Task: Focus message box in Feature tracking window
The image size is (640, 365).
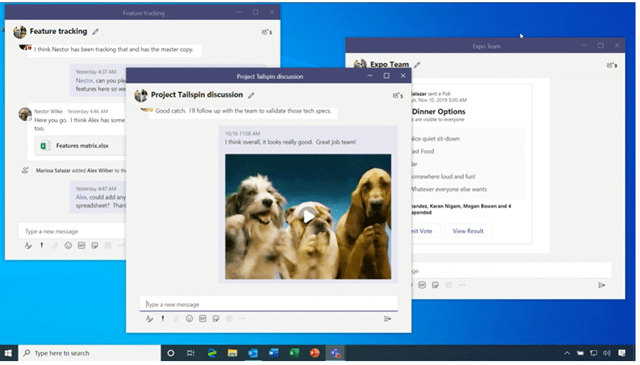Action: tap(72, 231)
